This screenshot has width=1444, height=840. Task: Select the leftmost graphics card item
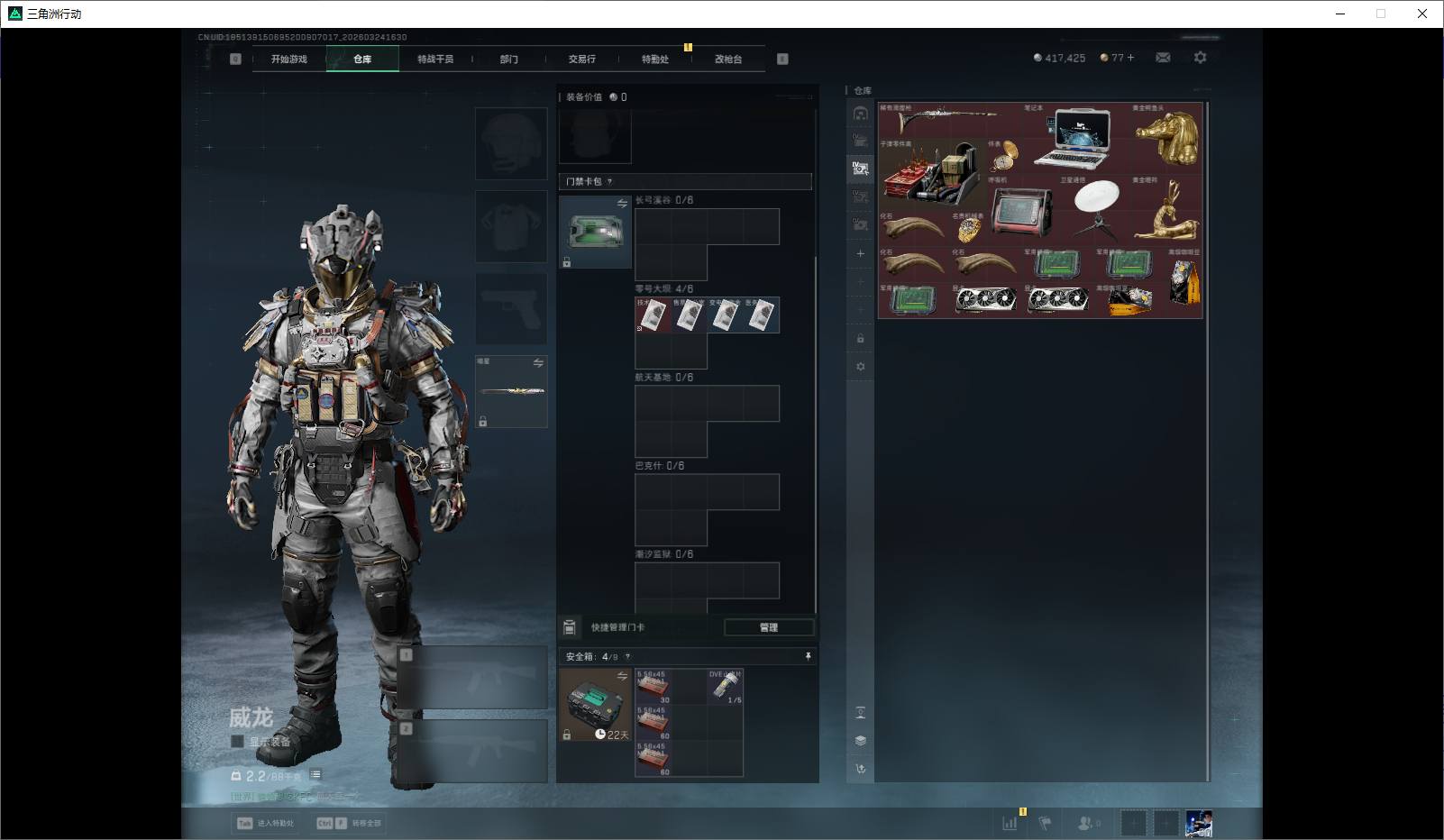pos(986,300)
